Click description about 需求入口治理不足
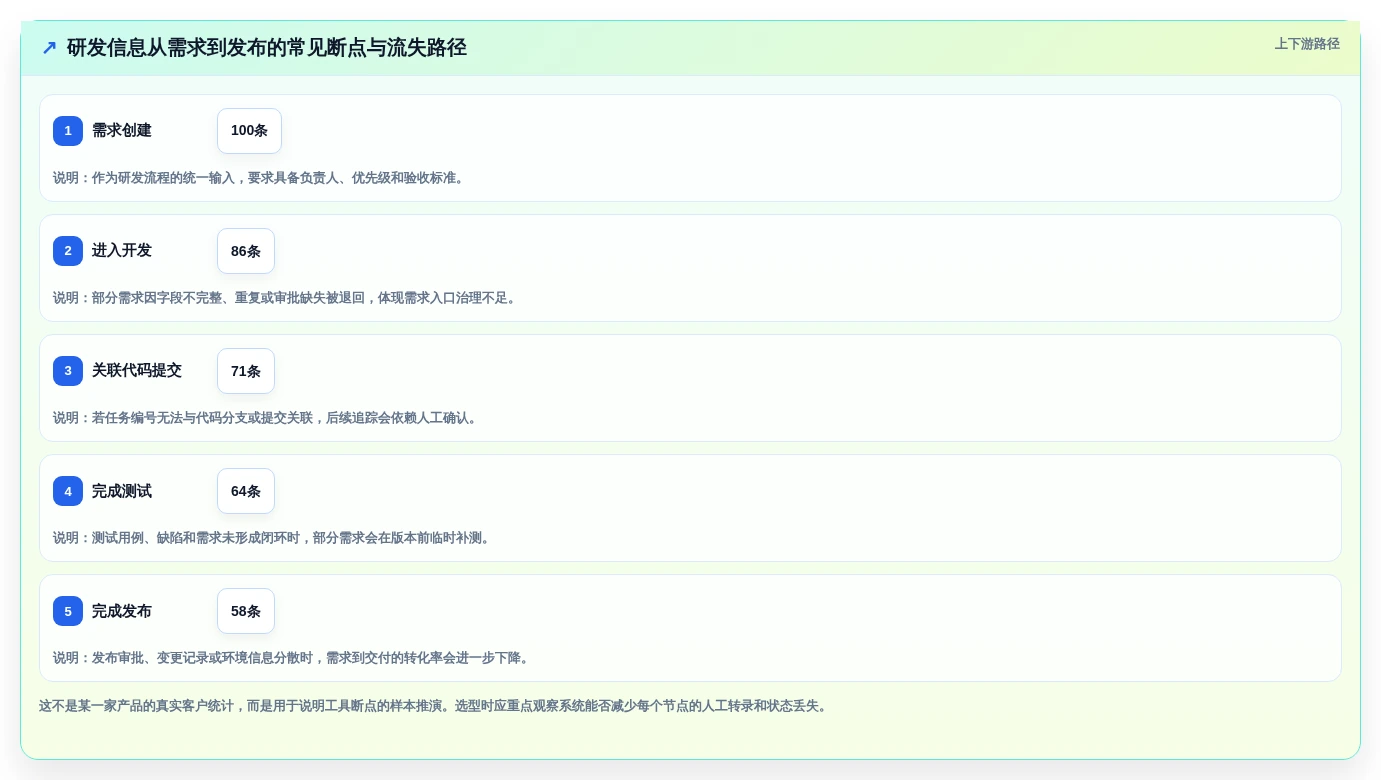The image size is (1381, 780). [x=287, y=298]
